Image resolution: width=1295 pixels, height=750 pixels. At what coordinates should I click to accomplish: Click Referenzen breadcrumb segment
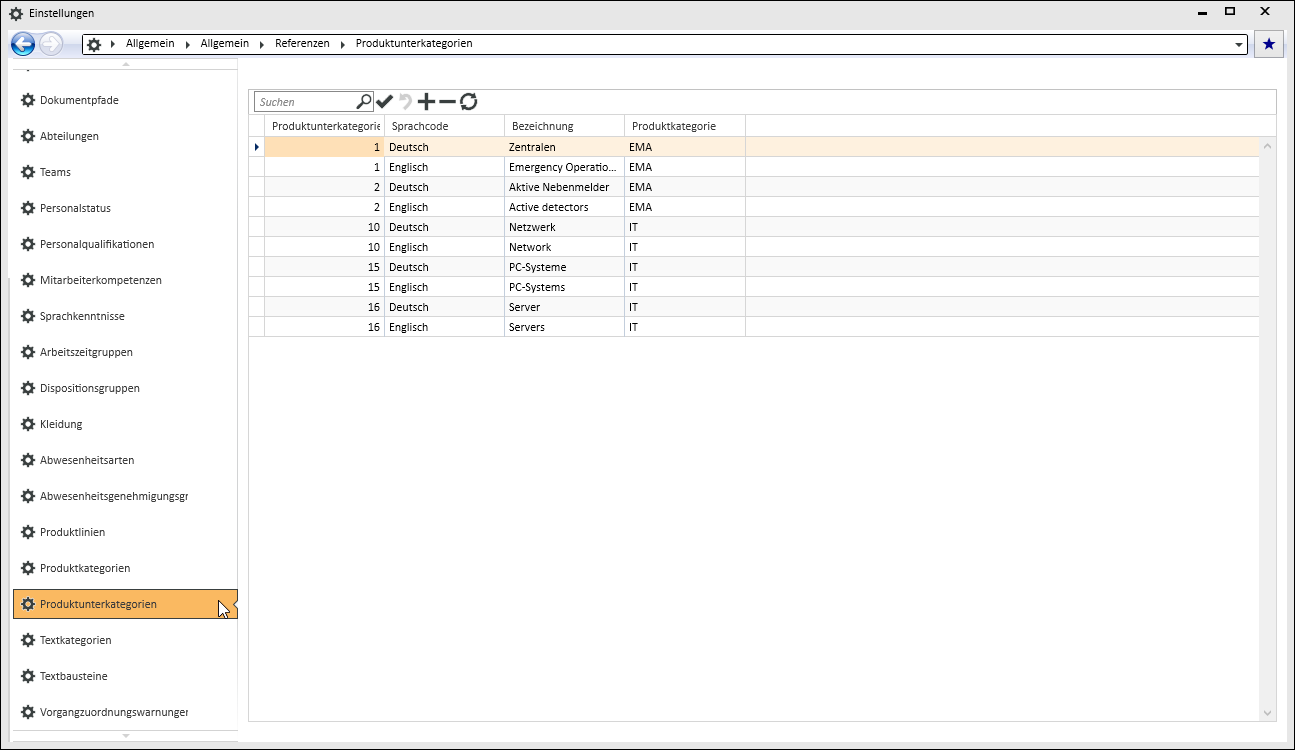[302, 44]
